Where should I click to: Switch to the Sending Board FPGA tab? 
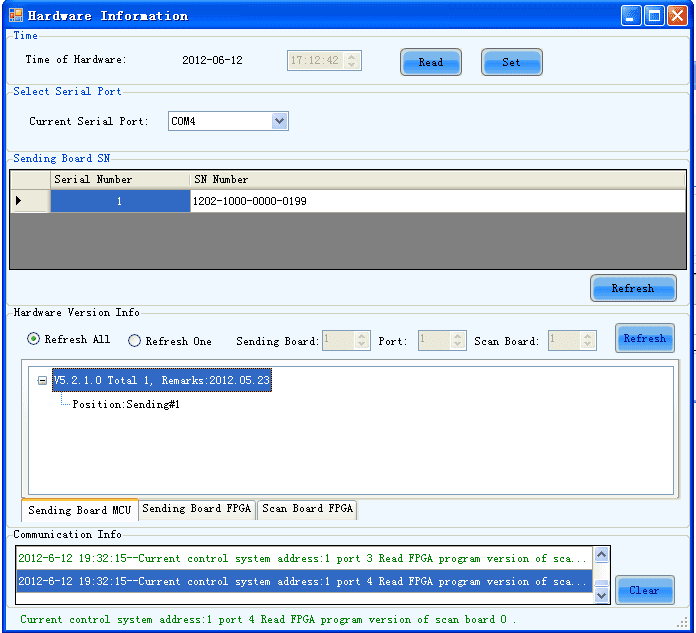pos(197,509)
